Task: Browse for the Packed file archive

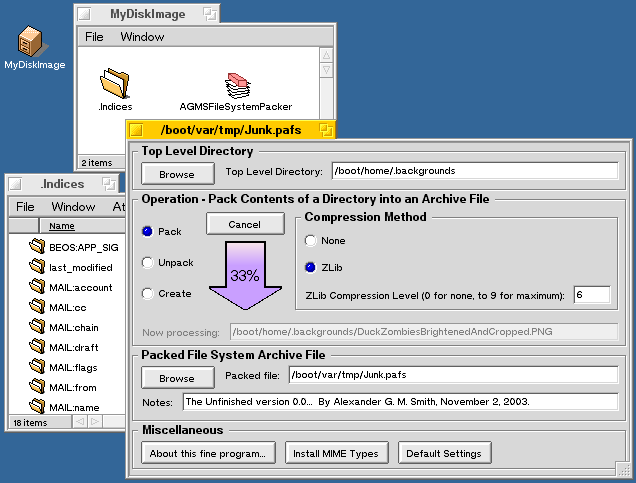Action: (x=178, y=378)
